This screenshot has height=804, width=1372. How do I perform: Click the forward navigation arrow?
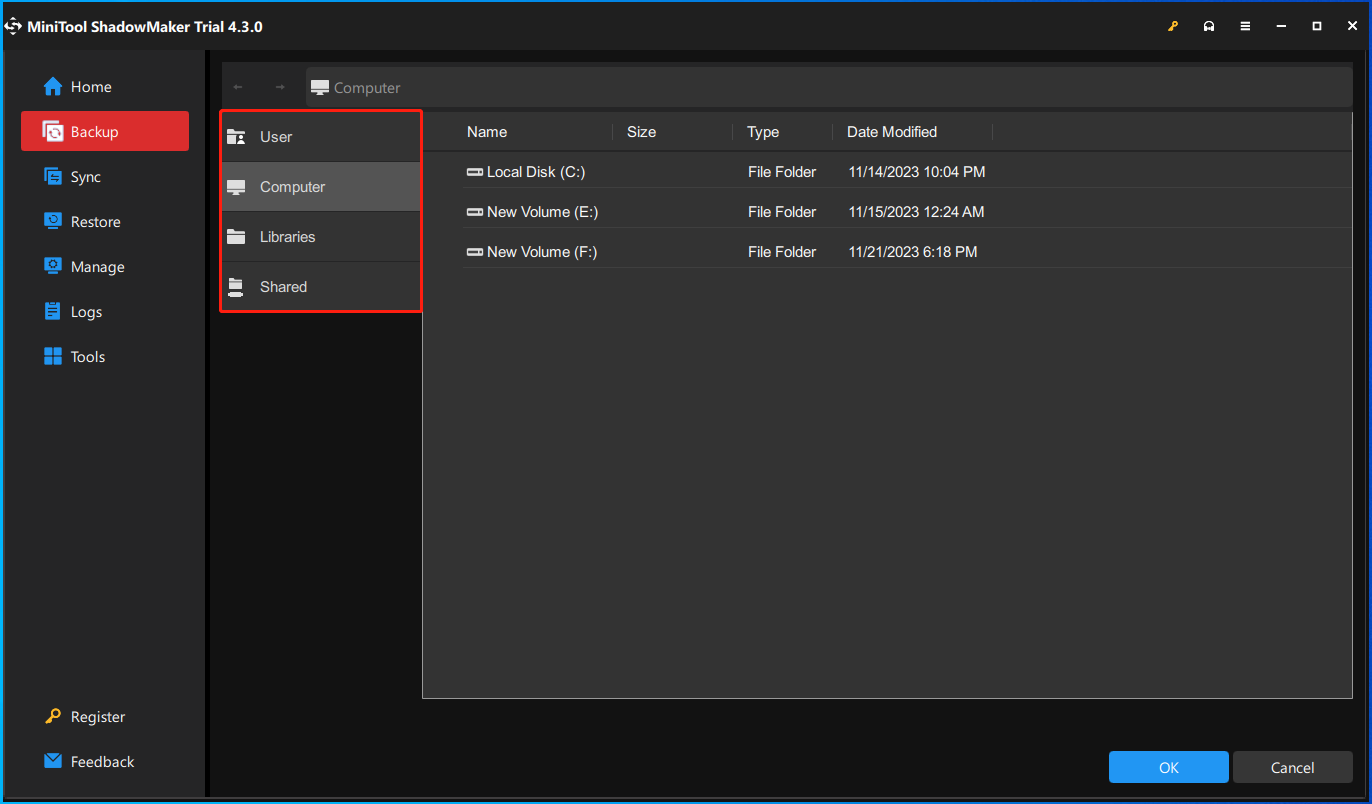(278, 87)
